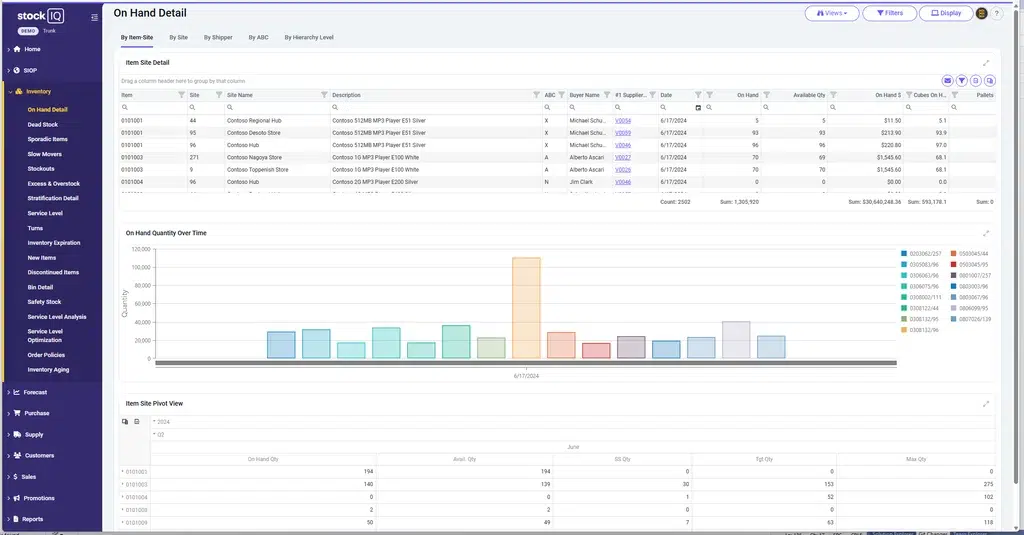The width and height of the screenshot is (1024, 535).
Task: Click the Inventory Aging sidebar item
Action: pyautogui.click(x=48, y=370)
